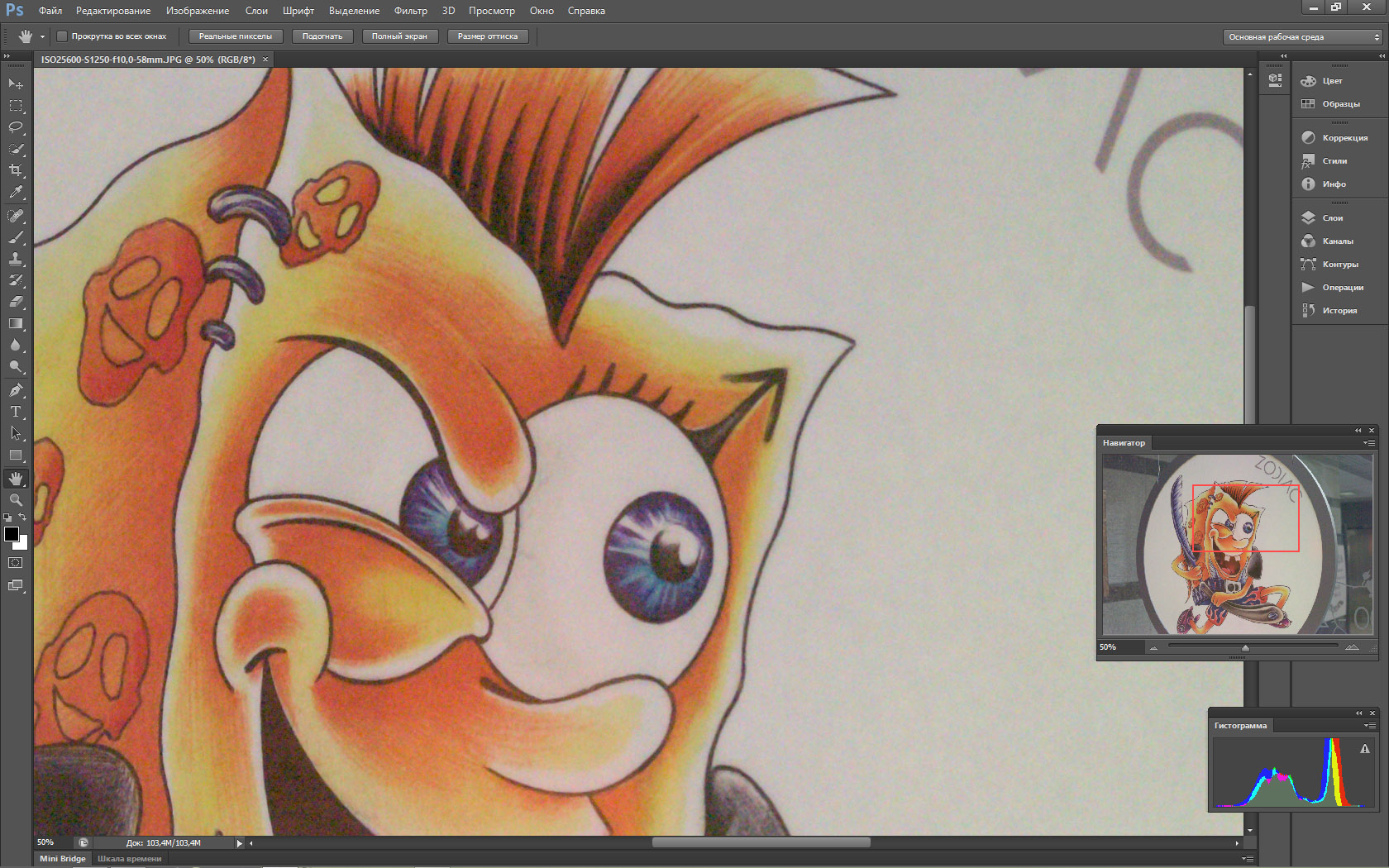1389x868 pixels.
Task: Select the Gradient tool
Action: pos(16,324)
